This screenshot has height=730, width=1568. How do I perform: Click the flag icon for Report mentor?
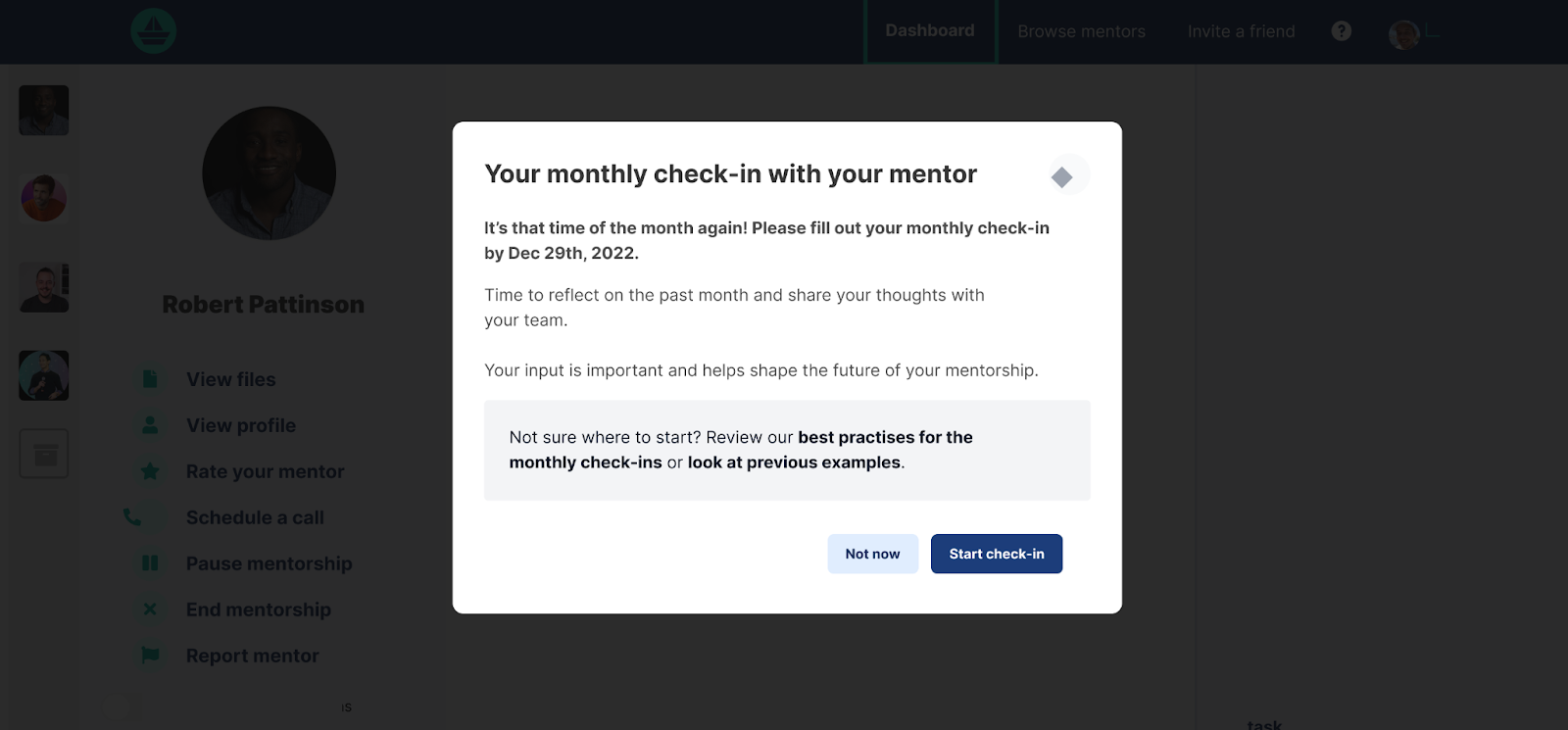[x=150, y=655]
